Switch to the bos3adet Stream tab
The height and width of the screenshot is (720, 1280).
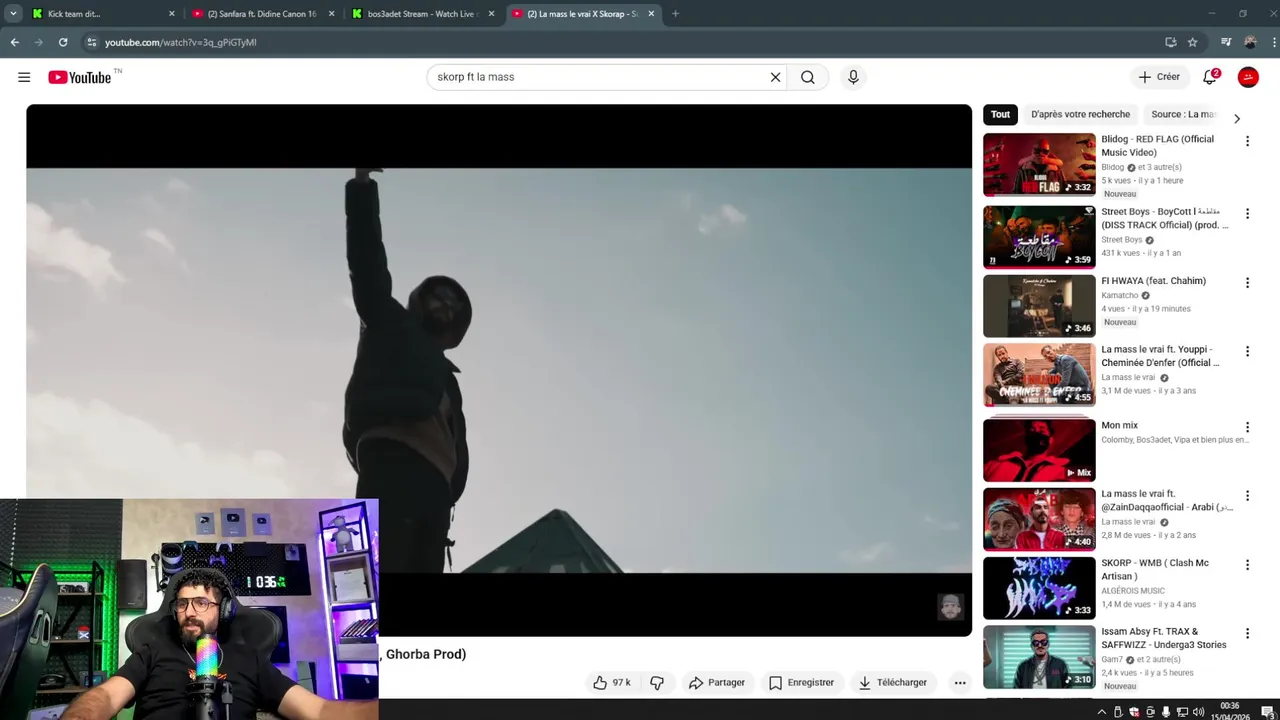(423, 14)
